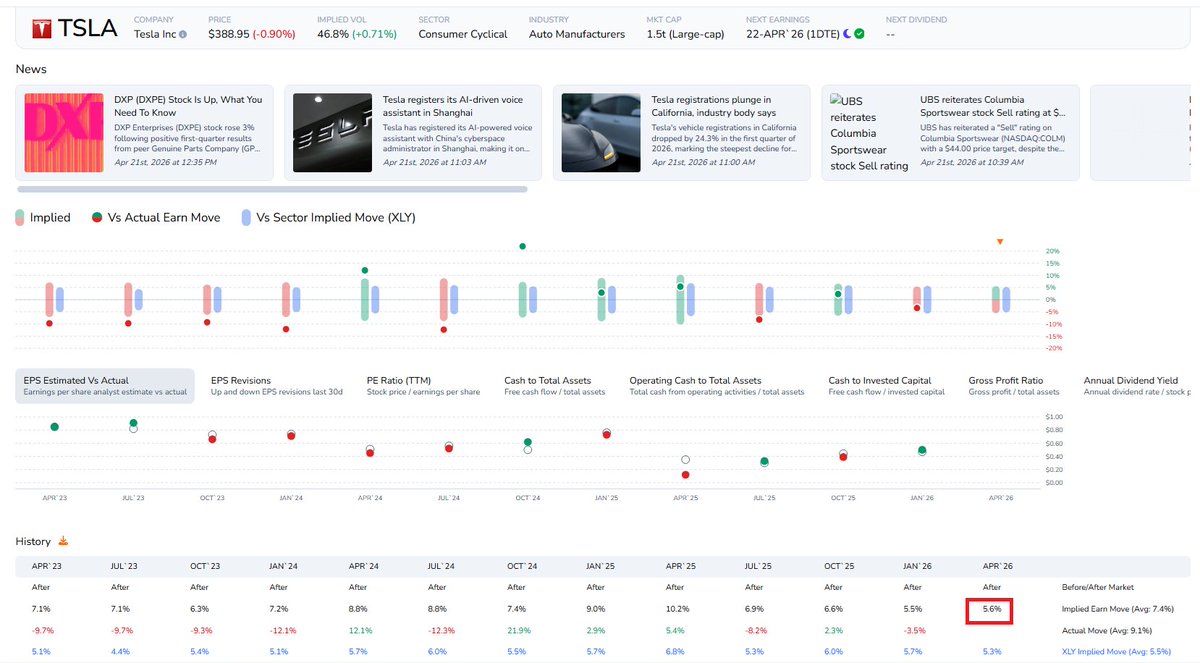The width and height of the screenshot is (1200, 663).
Task: Click the History section heading
Action: coord(33,541)
